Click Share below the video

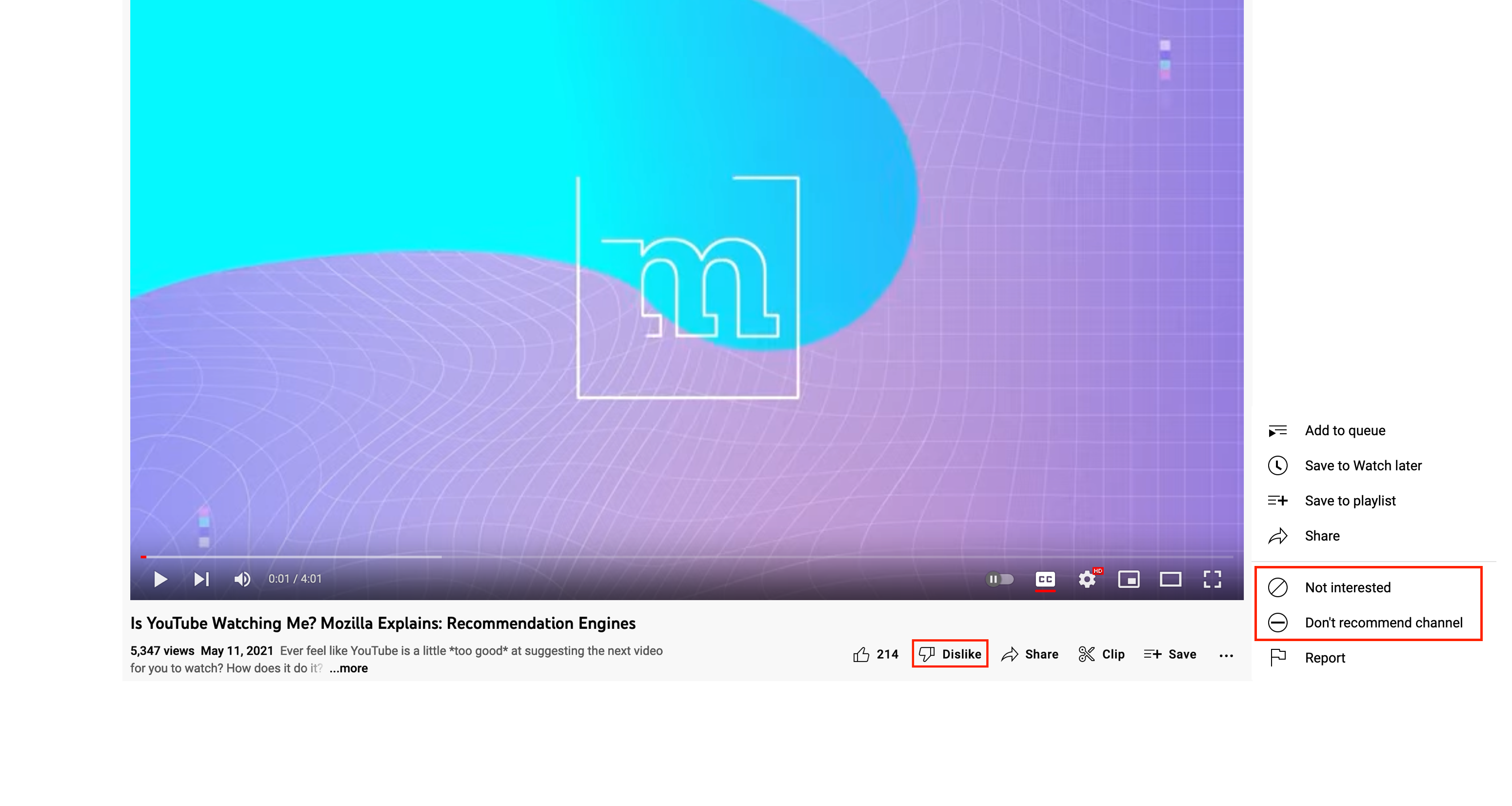point(1030,654)
